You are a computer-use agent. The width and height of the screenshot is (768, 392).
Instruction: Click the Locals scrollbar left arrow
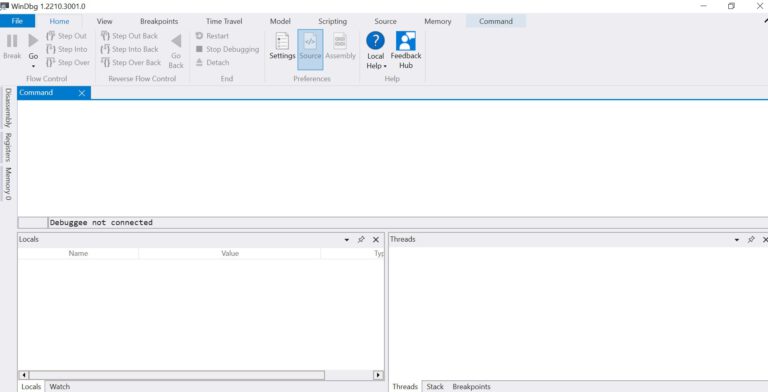pyautogui.click(x=24, y=375)
